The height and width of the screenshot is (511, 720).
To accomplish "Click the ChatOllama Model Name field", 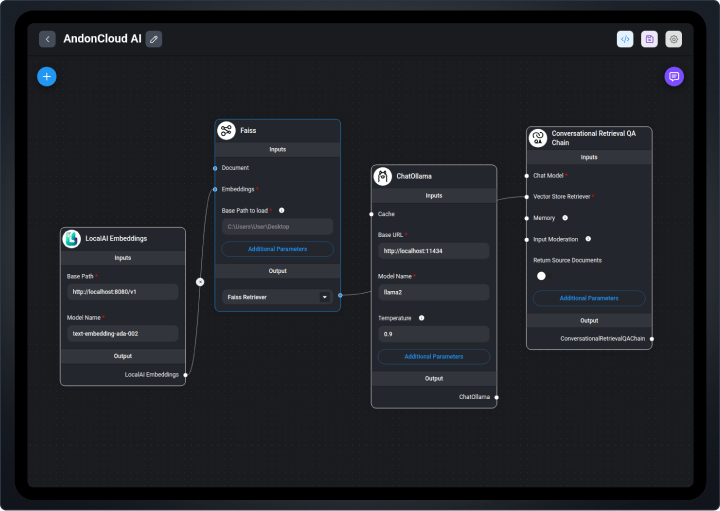I will (x=433, y=292).
